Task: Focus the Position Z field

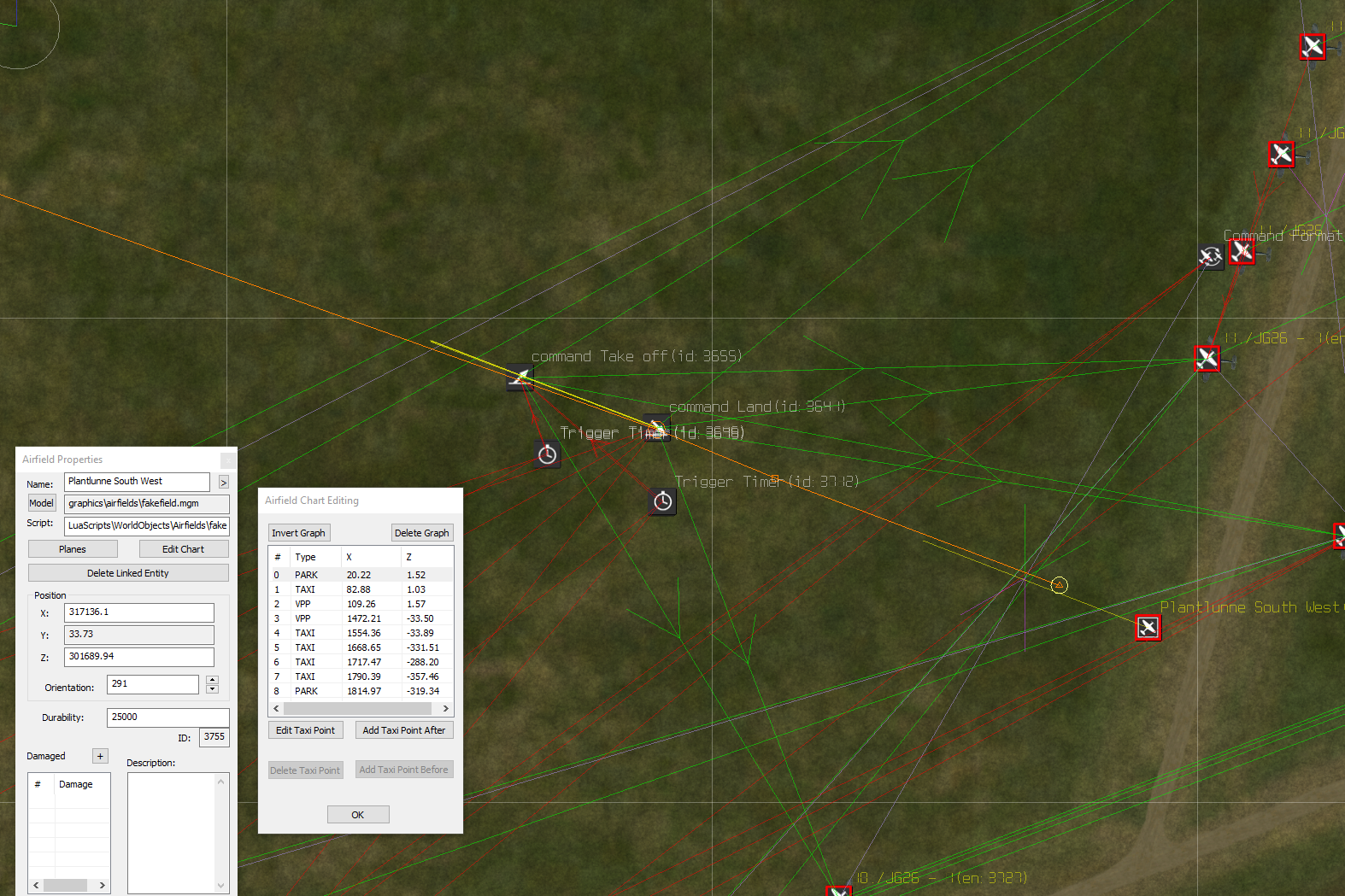Action: click(x=139, y=657)
